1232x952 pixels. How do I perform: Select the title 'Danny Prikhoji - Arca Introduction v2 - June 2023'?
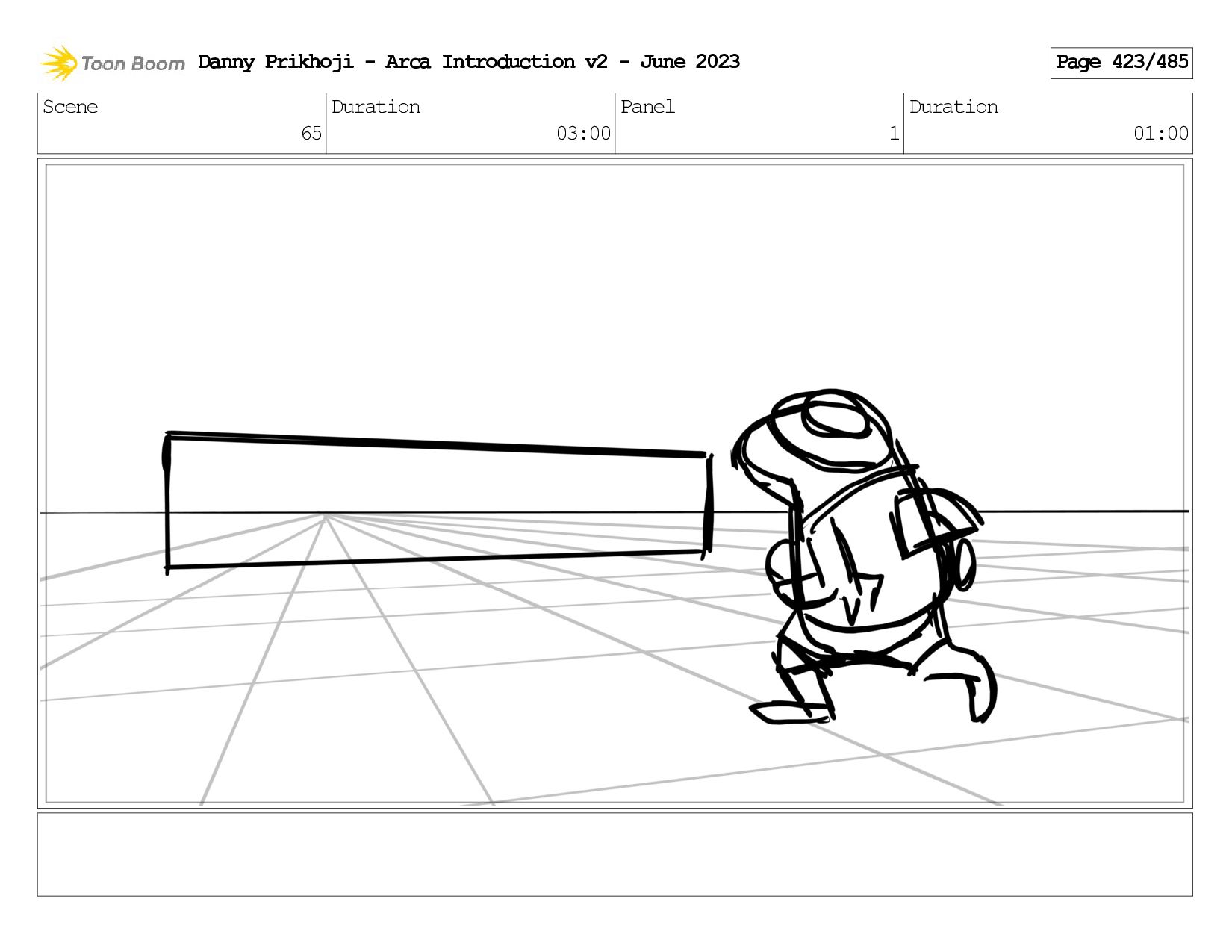(469, 62)
